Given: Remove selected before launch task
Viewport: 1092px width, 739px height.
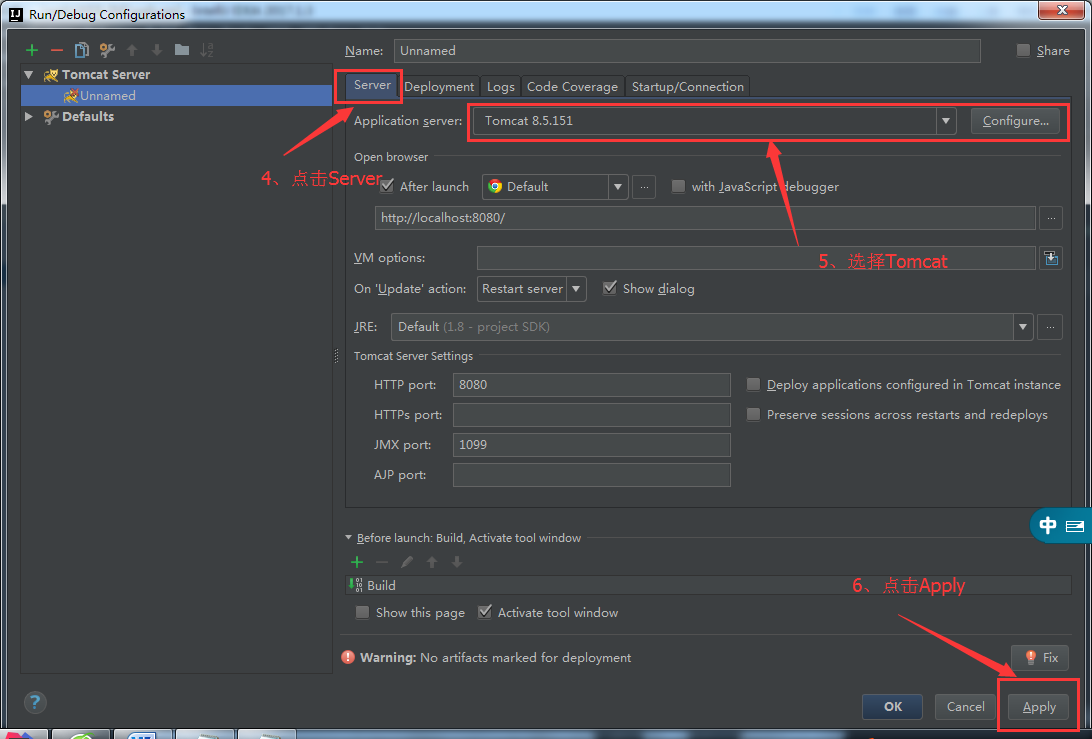Looking at the screenshot, I should pyautogui.click(x=382, y=562).
